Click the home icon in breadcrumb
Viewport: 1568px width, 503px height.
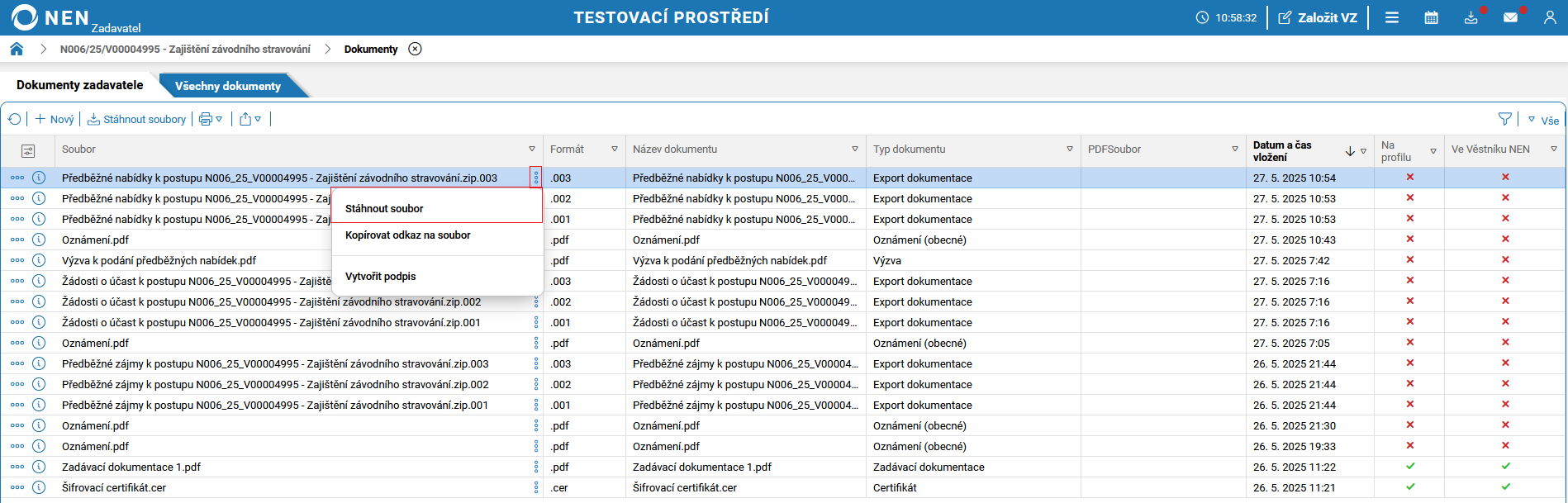point(17,49)
